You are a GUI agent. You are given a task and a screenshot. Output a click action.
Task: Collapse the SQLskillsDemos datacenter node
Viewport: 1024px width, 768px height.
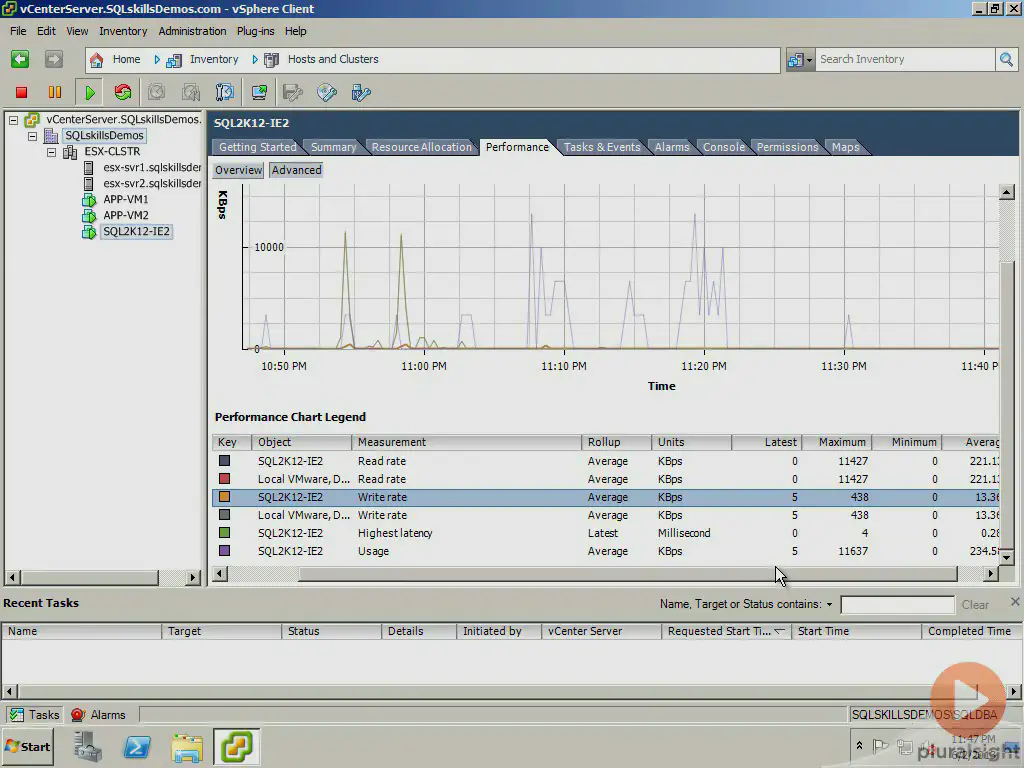(x=33, y=136)
